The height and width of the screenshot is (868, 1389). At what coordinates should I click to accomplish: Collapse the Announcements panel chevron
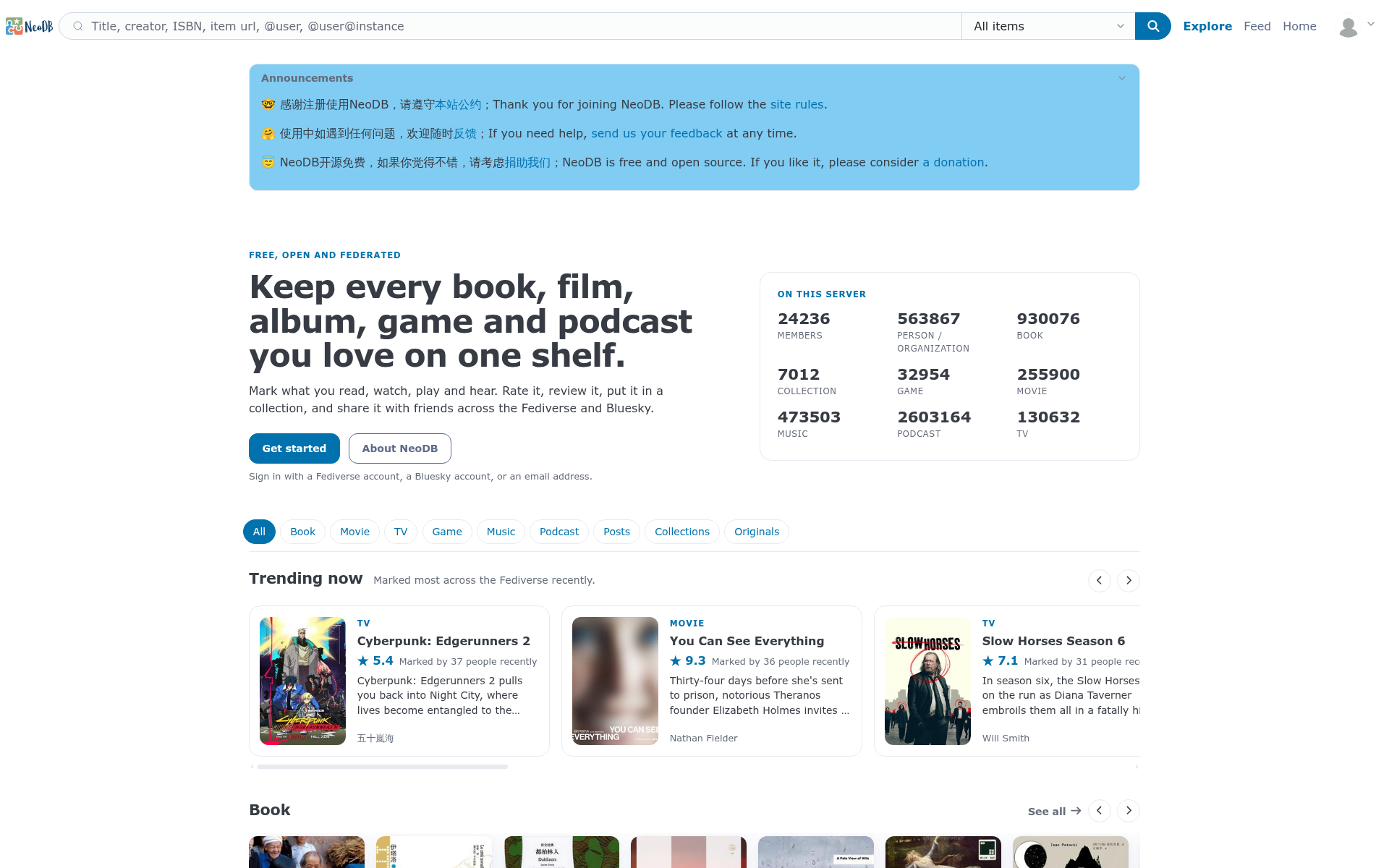(x=1122, y=78)
